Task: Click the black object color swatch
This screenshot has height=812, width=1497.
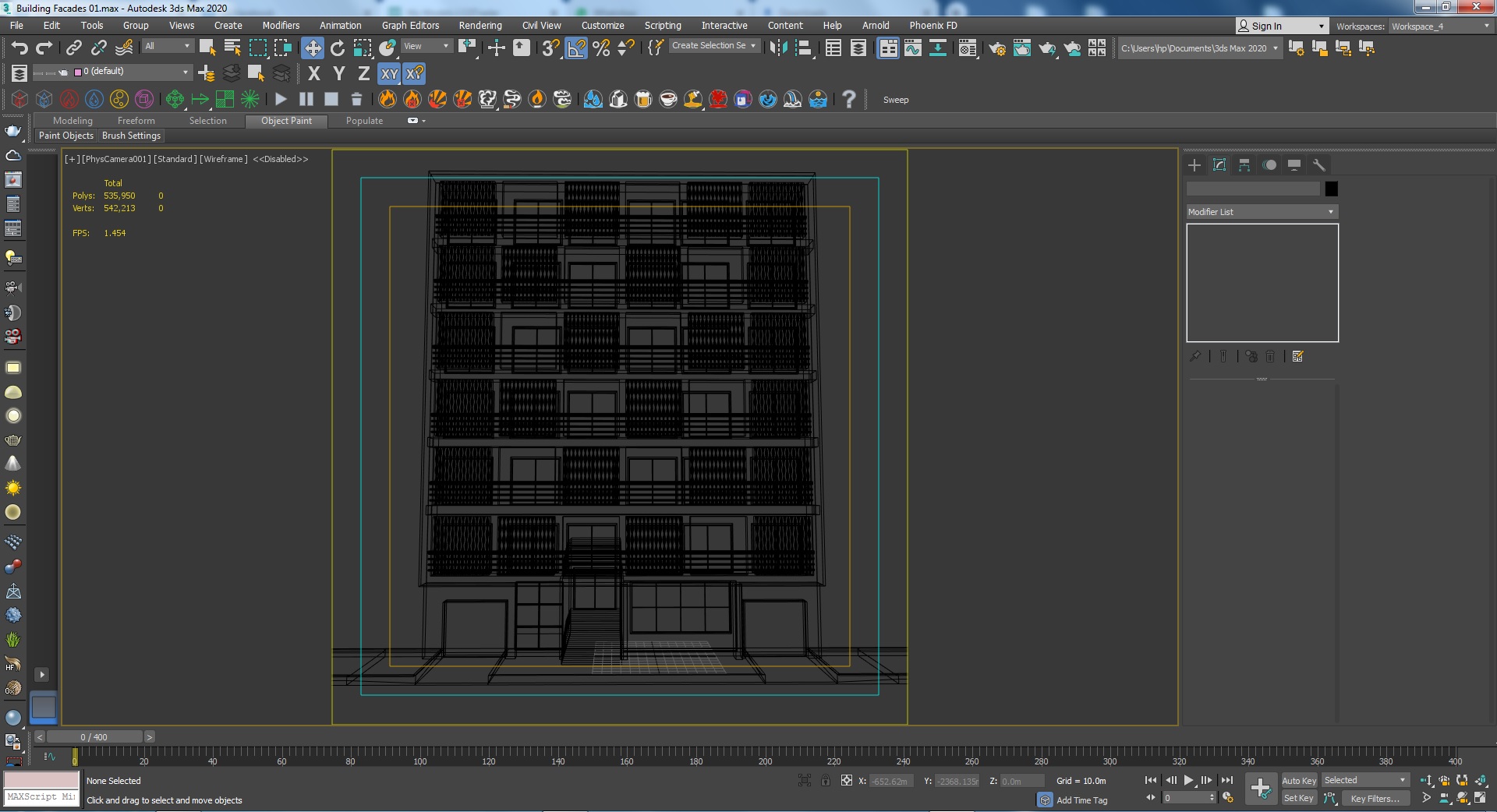Action: (1331, 189)
